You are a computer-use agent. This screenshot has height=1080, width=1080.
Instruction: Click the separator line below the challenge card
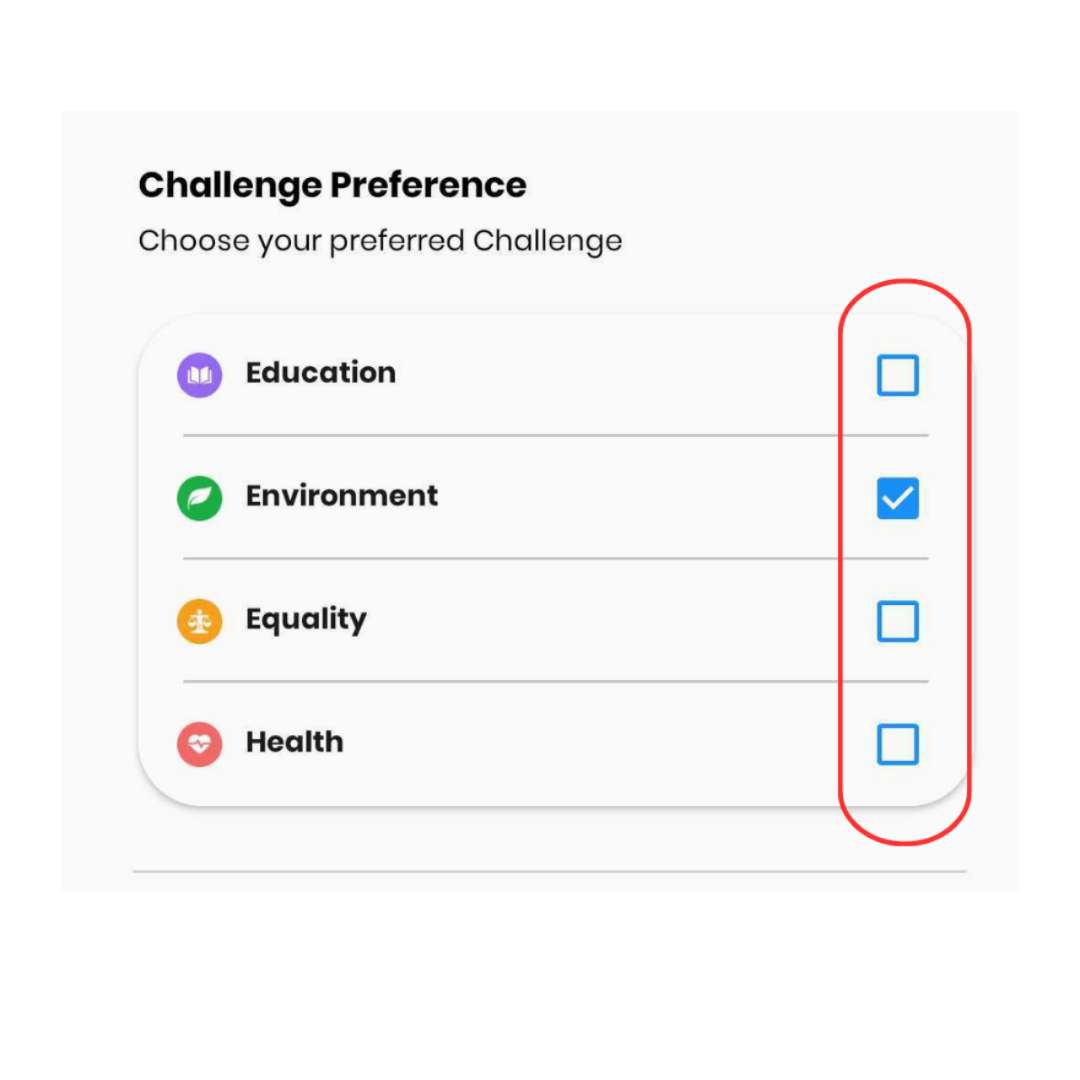pos(550,871)
